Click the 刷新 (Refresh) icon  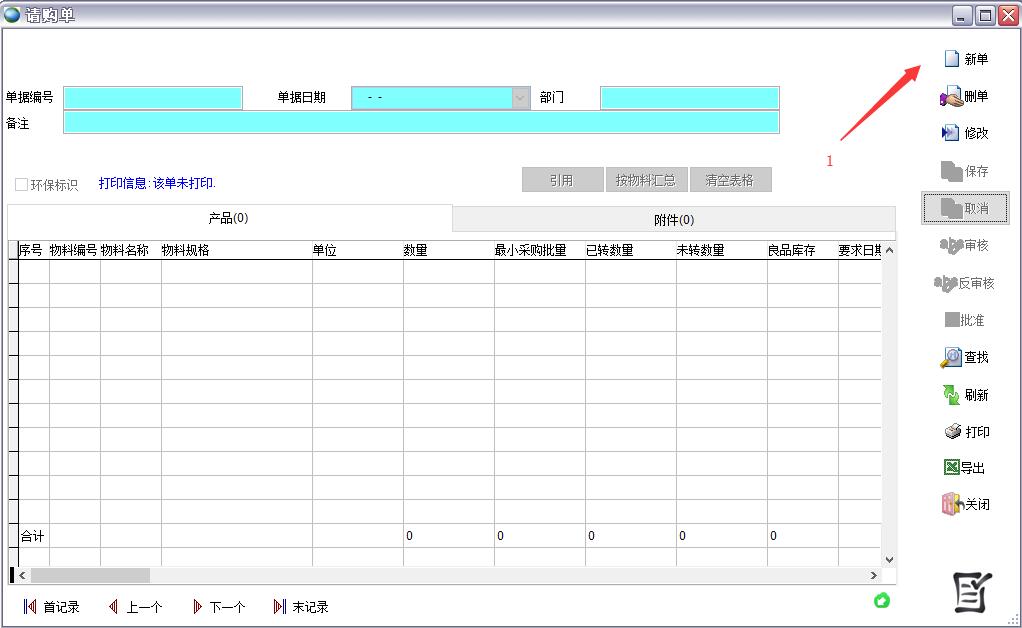point(951,395)
